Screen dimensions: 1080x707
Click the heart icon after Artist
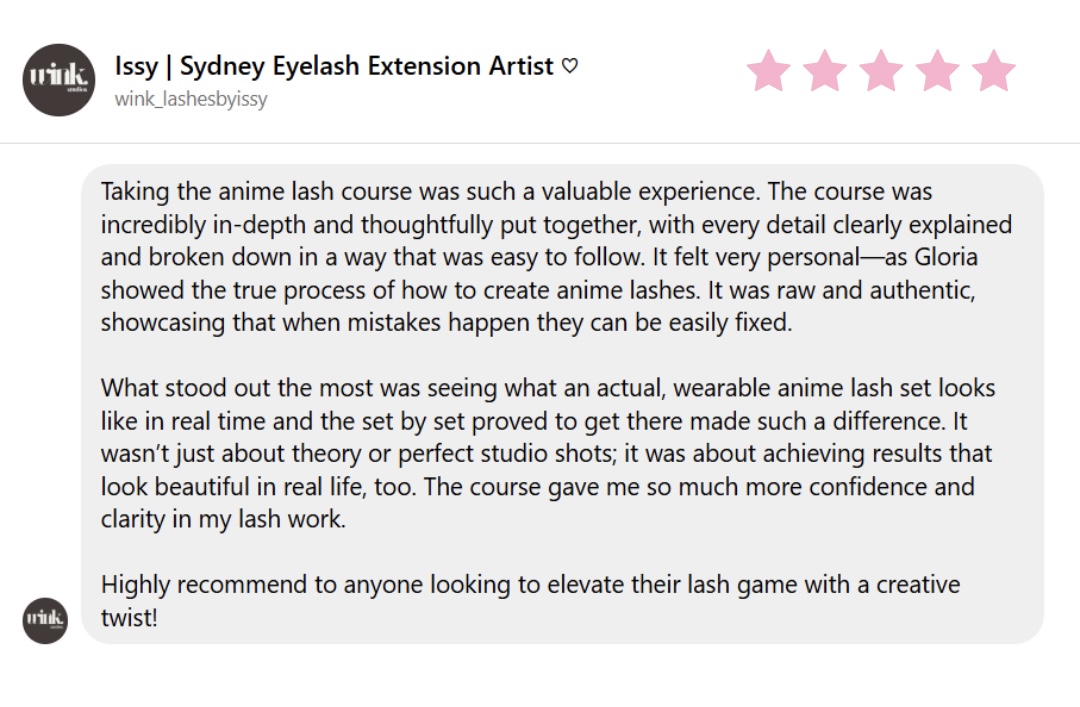point(569,67)
